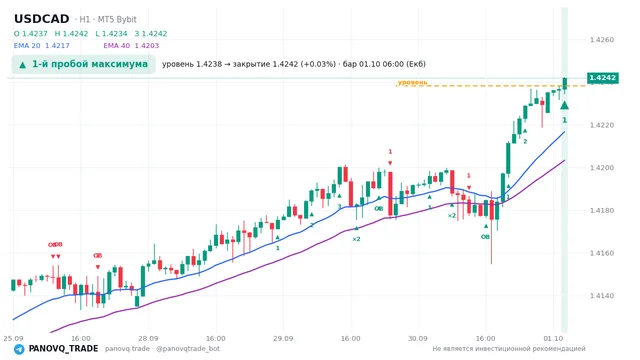The height and width of the screenshot is (360, 640).
Task: Click the orange 'уровень' level label
Action: [412, 82]
